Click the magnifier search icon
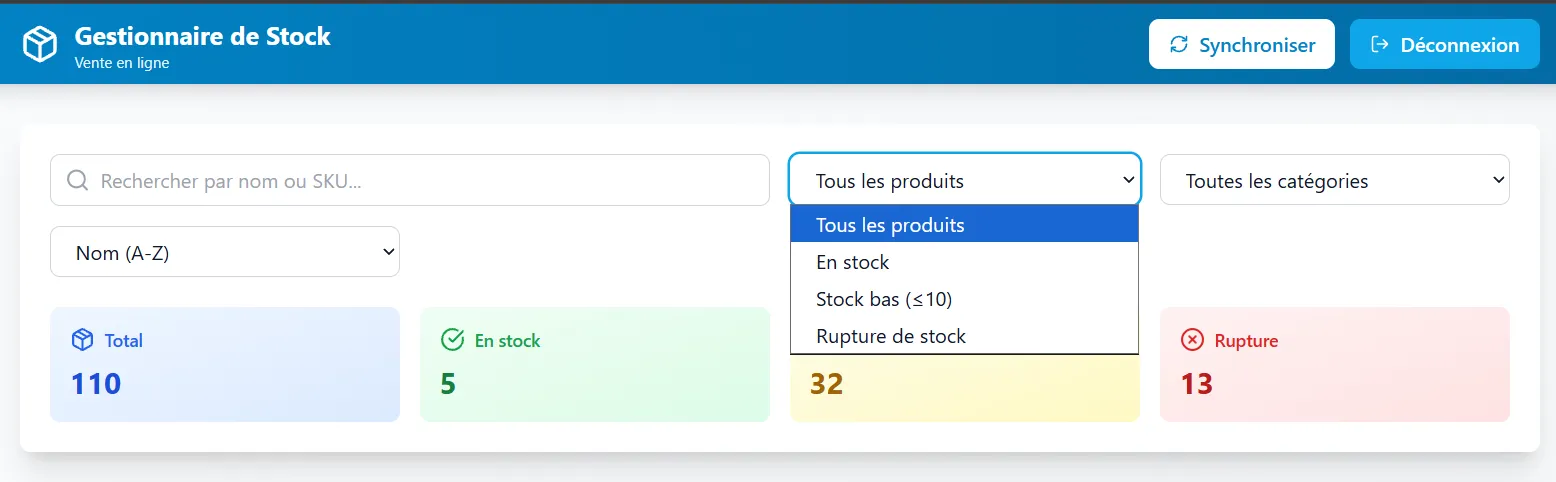Image resolution: width=1556 pixels, height=482 pixels. (77, 181)
